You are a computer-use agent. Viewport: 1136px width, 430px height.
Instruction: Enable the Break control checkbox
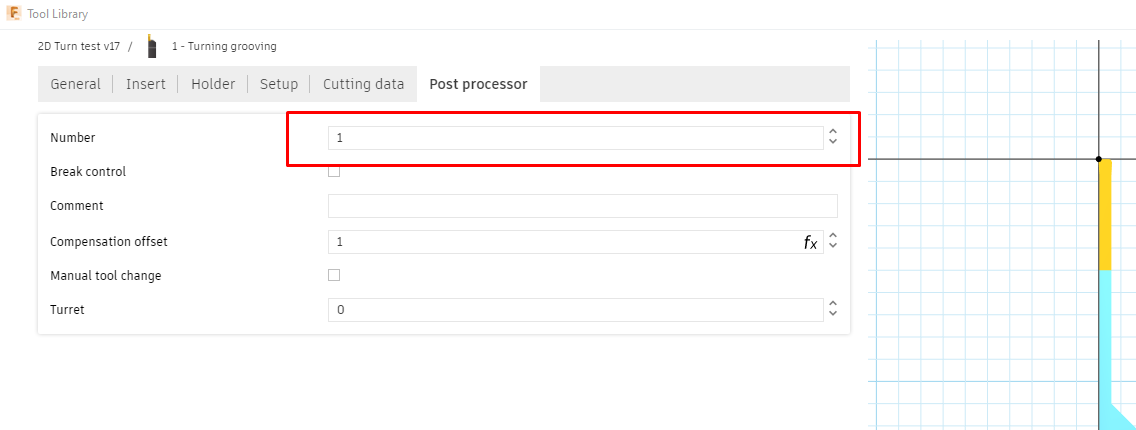334,171
